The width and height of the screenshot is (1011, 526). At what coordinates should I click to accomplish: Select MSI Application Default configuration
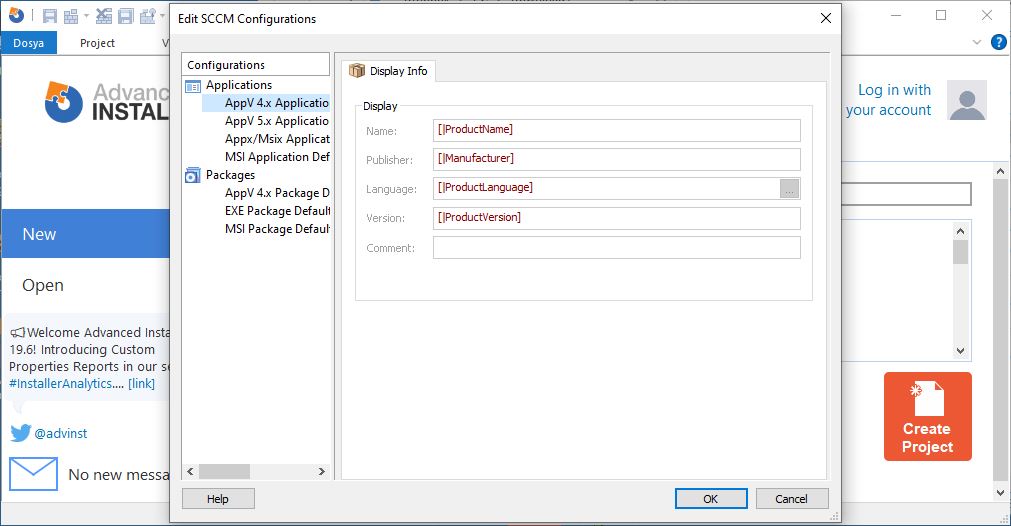[x=277, y=157]
